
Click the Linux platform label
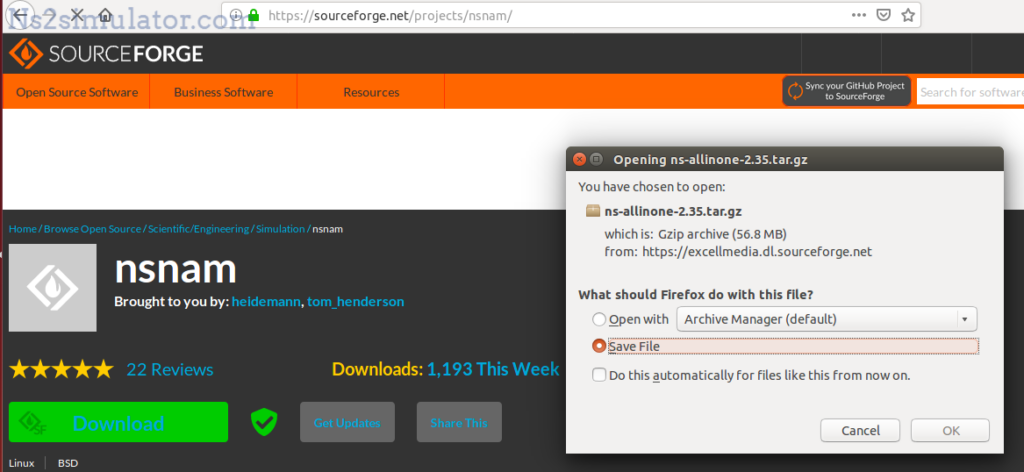coord(22,464)
